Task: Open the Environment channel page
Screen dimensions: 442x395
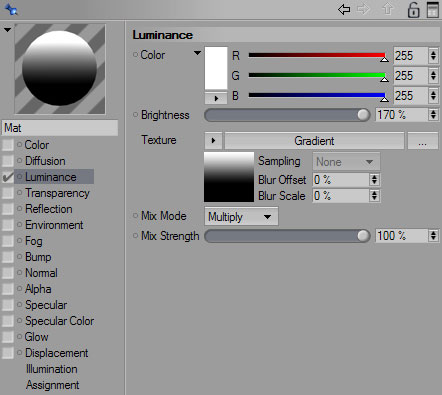Action: tap(54, 225)
